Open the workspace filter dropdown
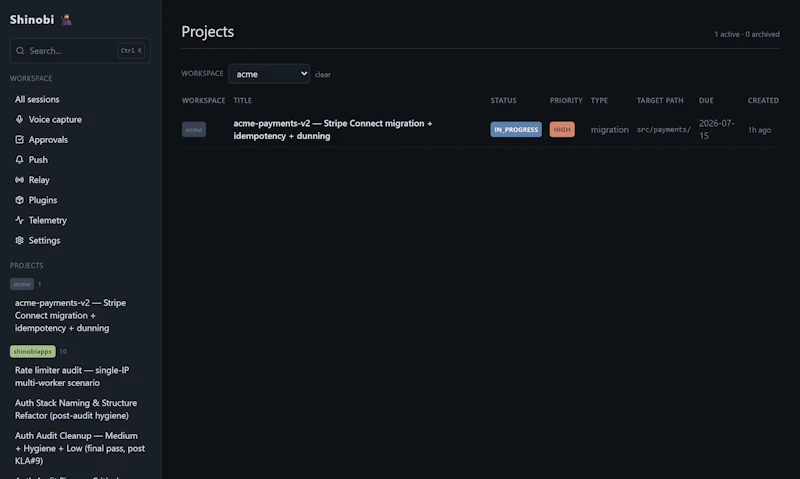Screen dimensions: 800x479 tap(269, 74)
